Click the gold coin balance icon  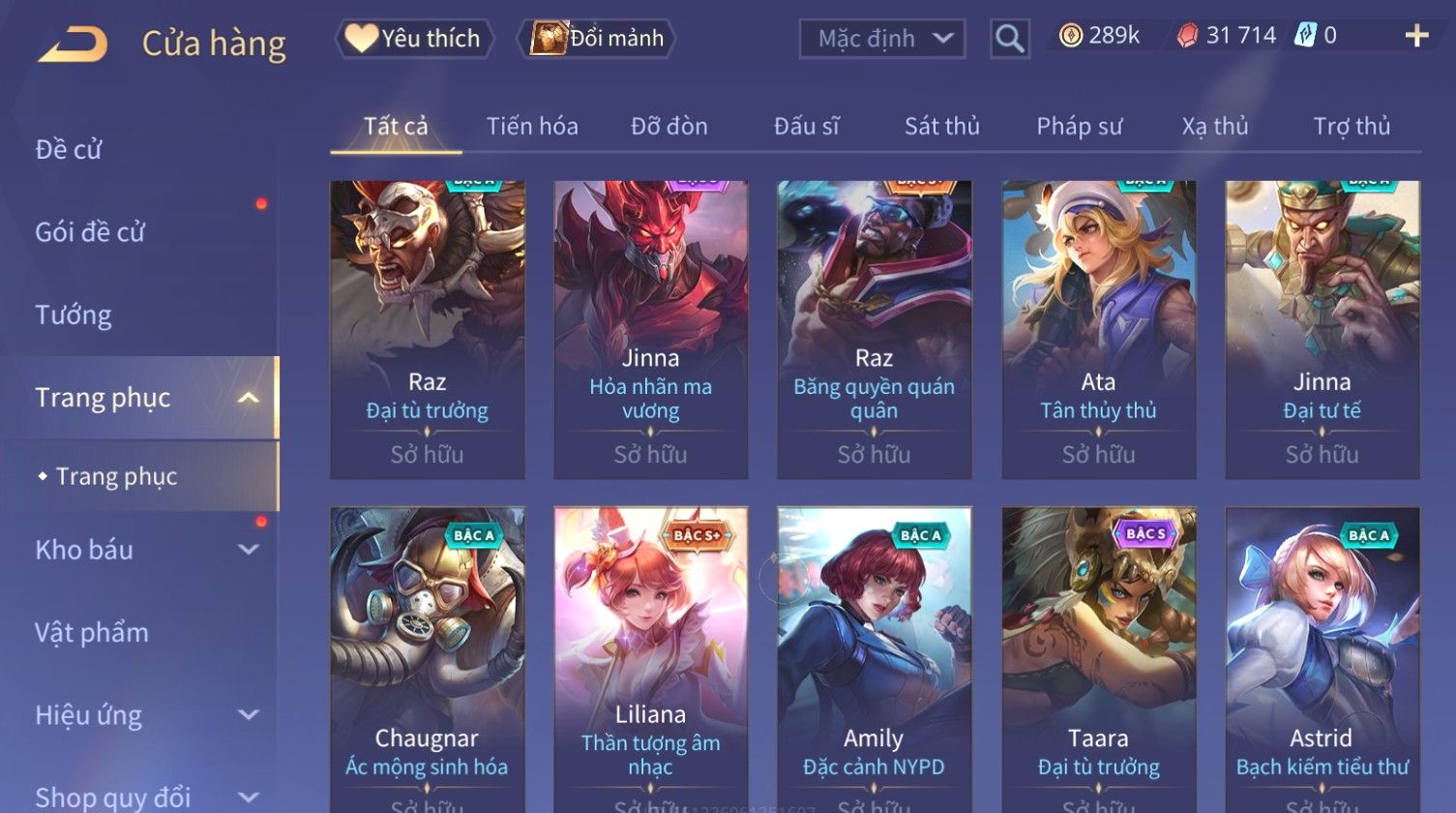(1070, 37)
